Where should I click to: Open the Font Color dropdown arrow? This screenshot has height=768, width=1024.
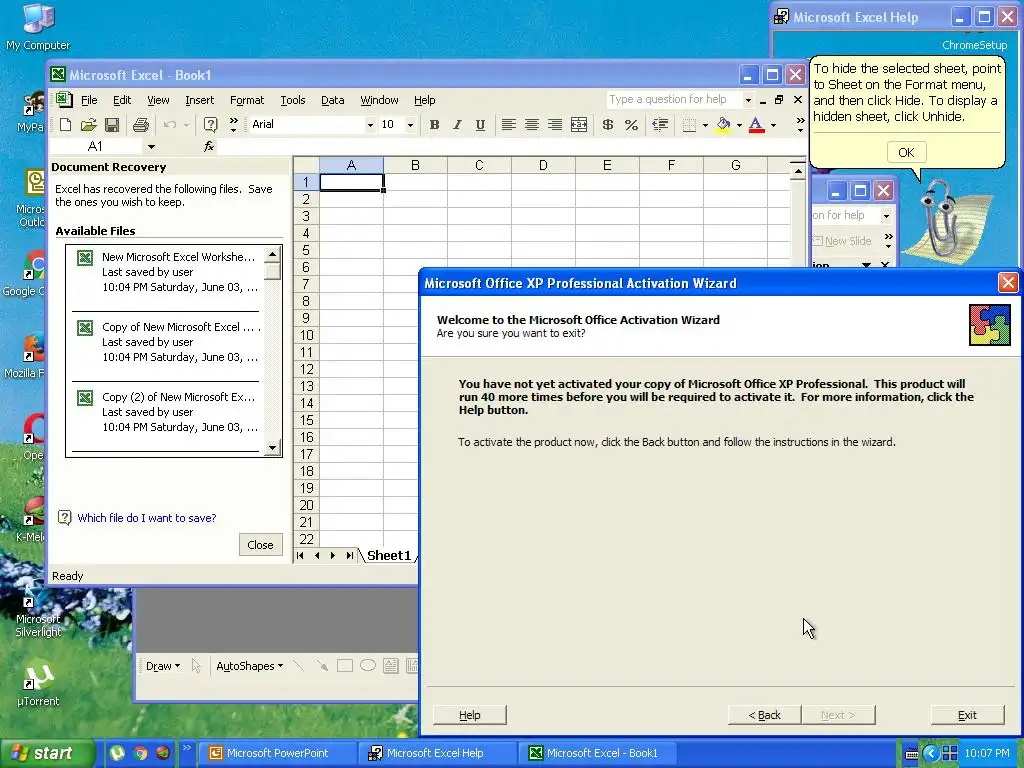point(773,125)
